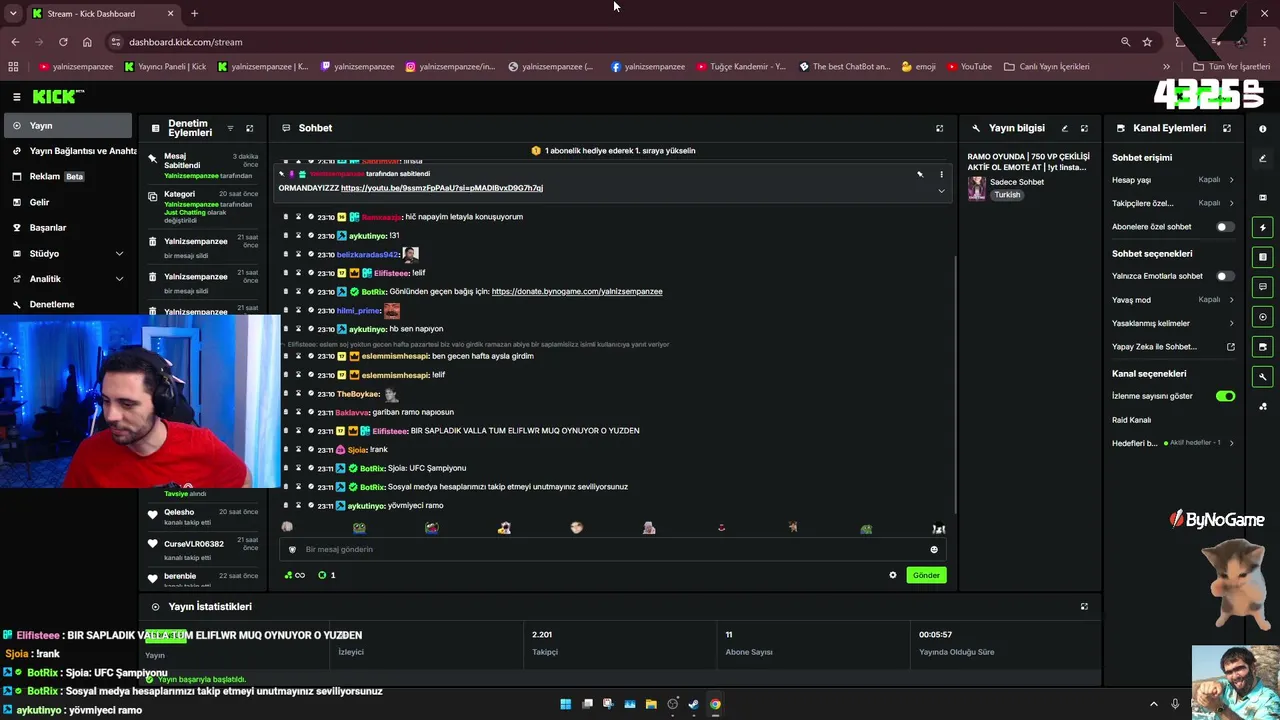Viewport: 1280px width, 720px height.
Task: Open the donate.bynogame.com link in chat
Action: [x=577, y=292]
